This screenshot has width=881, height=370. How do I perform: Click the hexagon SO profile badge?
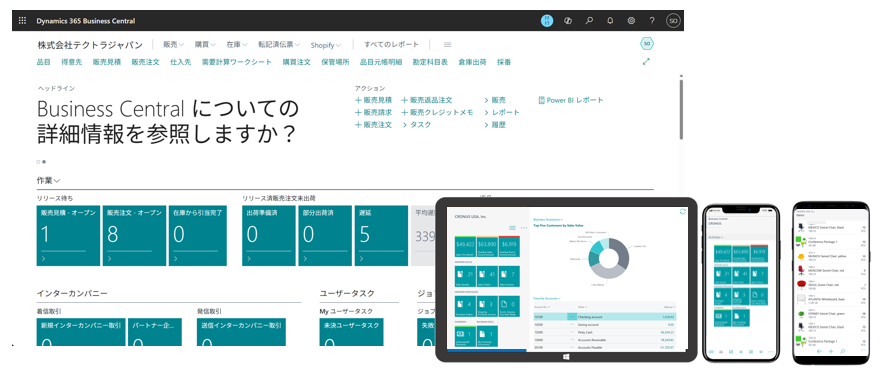[x=647, y=44]
